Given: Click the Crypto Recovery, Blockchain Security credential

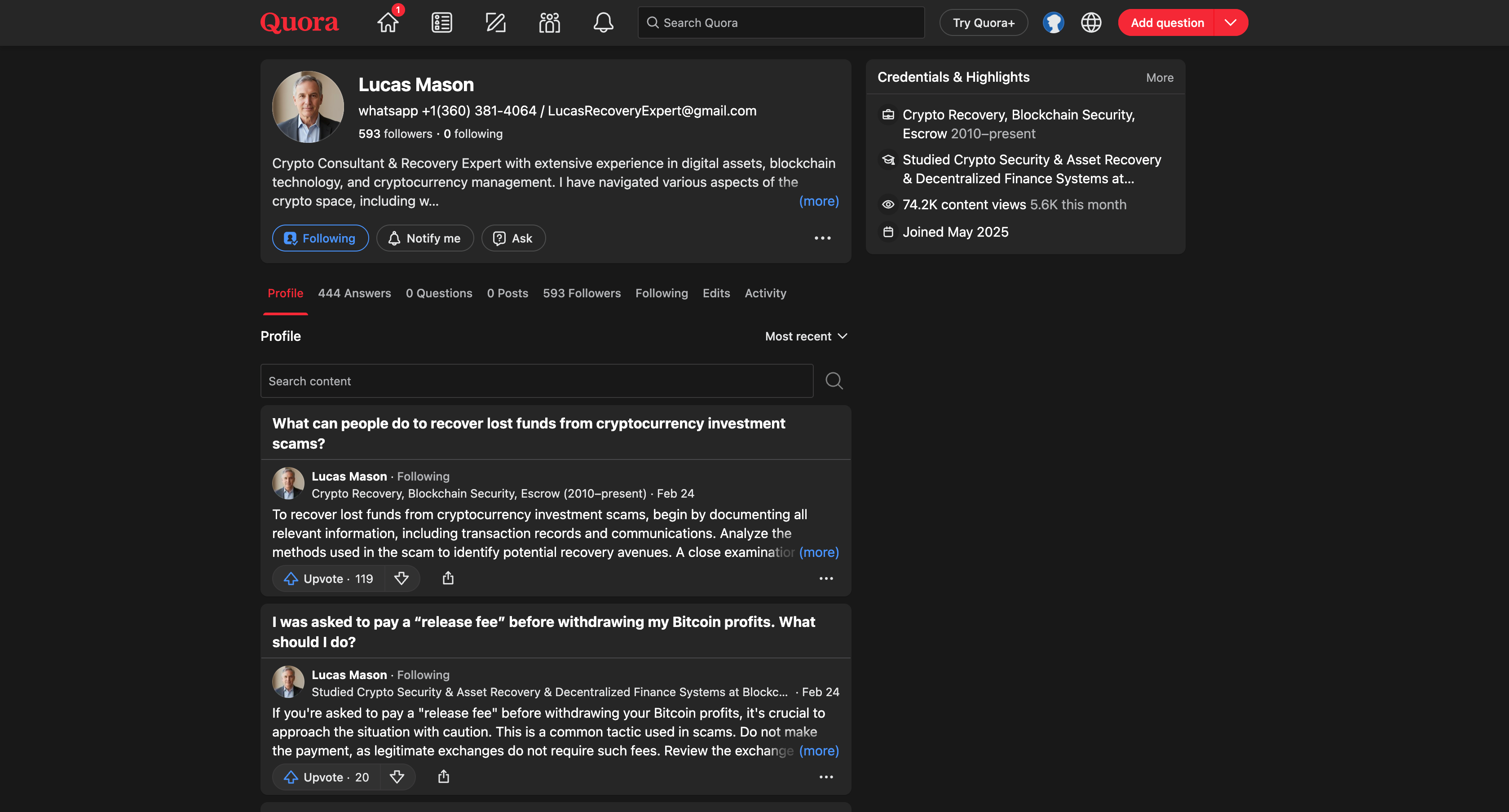Looking at the screenshot, I should [x=1019, y=124].
